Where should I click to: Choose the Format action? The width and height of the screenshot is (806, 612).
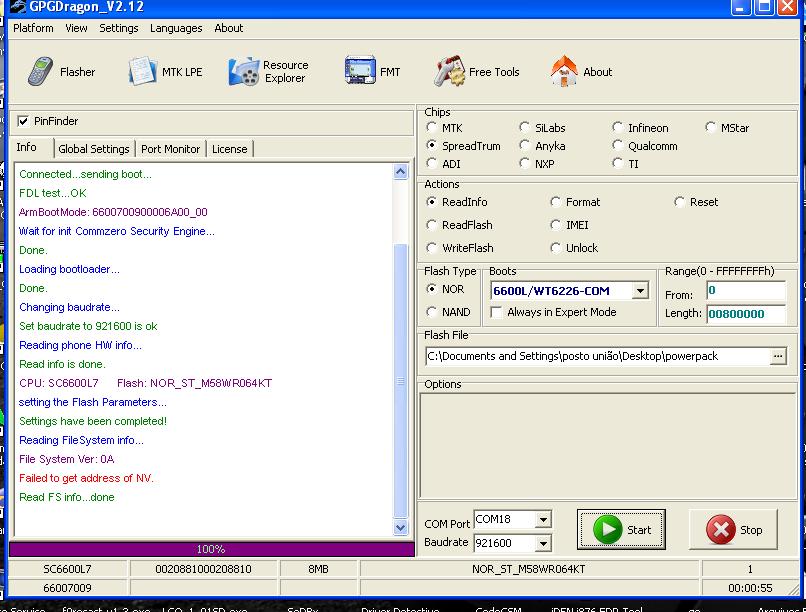coord(555,202)
